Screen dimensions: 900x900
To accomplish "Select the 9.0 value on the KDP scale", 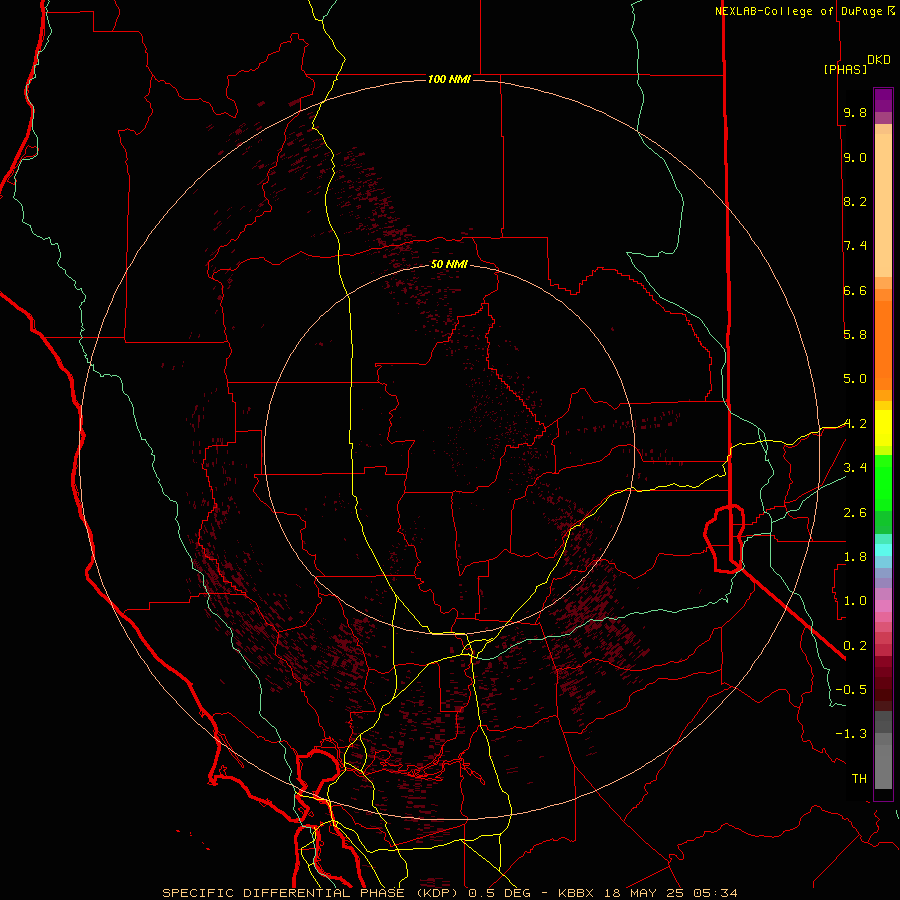I will click(x=855, y=157).
